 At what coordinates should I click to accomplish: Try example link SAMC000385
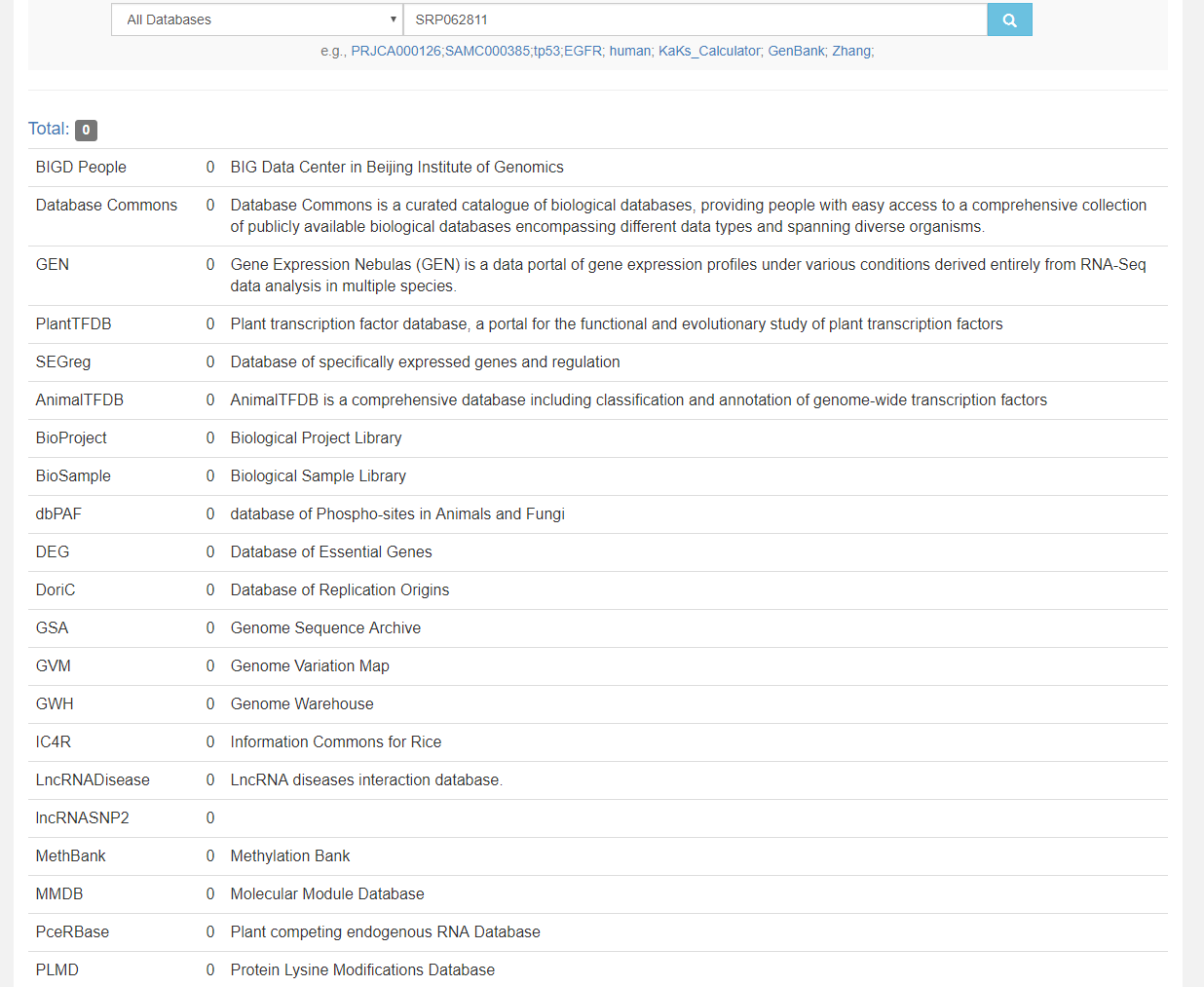[487, 51]
